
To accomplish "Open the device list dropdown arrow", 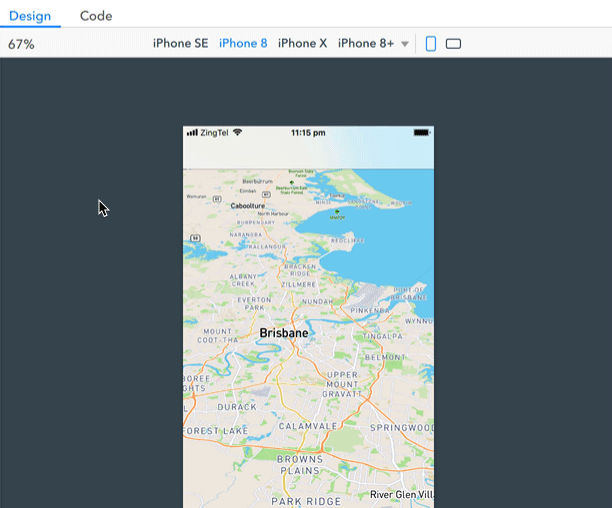I will coord(405,44).
